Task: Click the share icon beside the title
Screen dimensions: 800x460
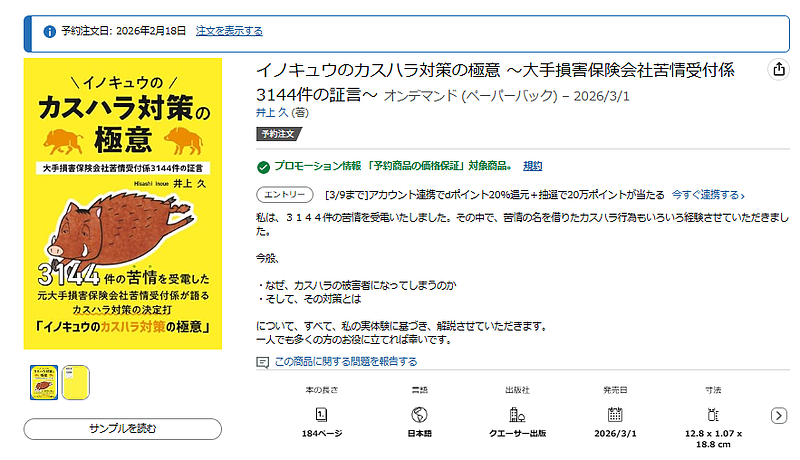Action: 779,69
